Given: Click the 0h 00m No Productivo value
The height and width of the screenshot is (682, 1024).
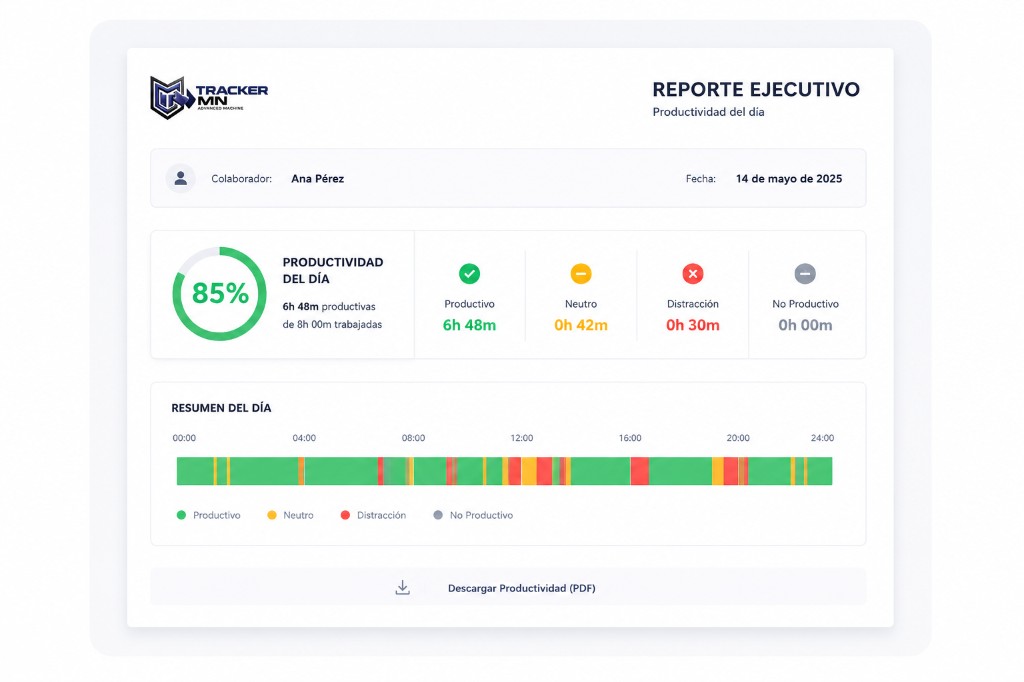Looking at the screenshot, I should [805, 325].
